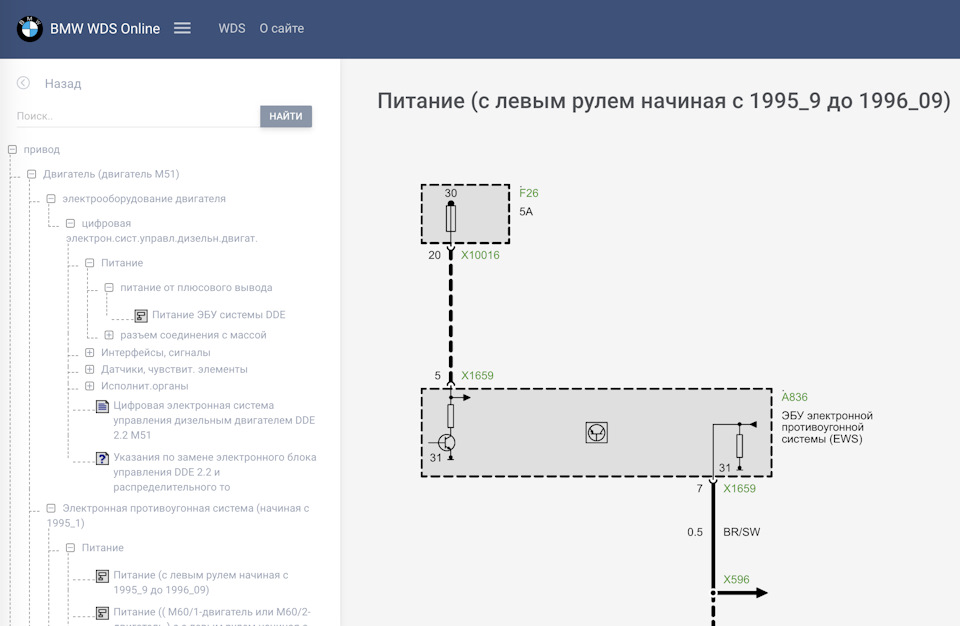Click X1659 label at pin 7

pyautogui.click(x=739, y=488)
